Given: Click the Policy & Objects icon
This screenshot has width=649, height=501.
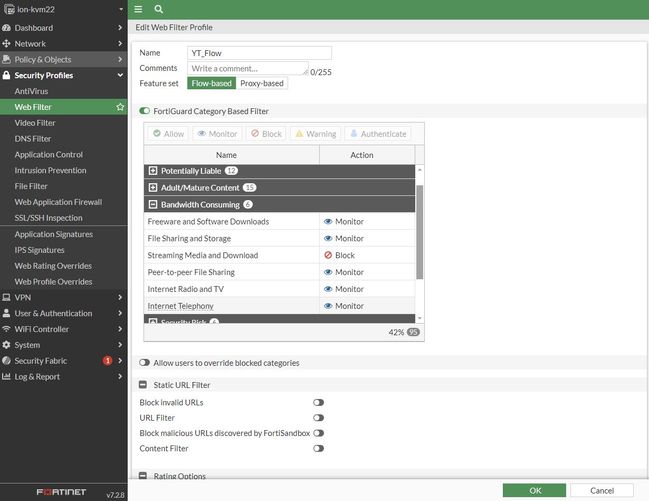Looking at the screenshot, I should 6,59.
